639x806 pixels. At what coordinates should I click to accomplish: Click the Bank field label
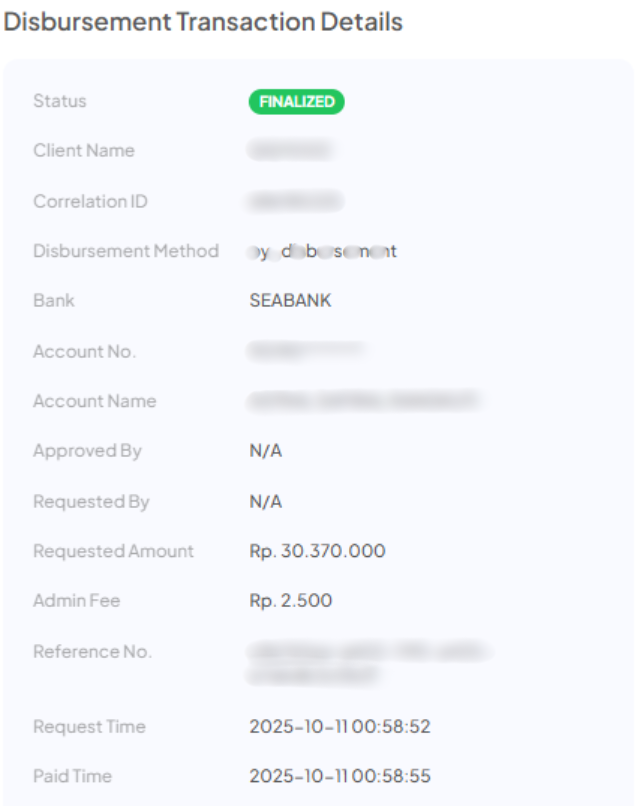(x=54, y=301)
